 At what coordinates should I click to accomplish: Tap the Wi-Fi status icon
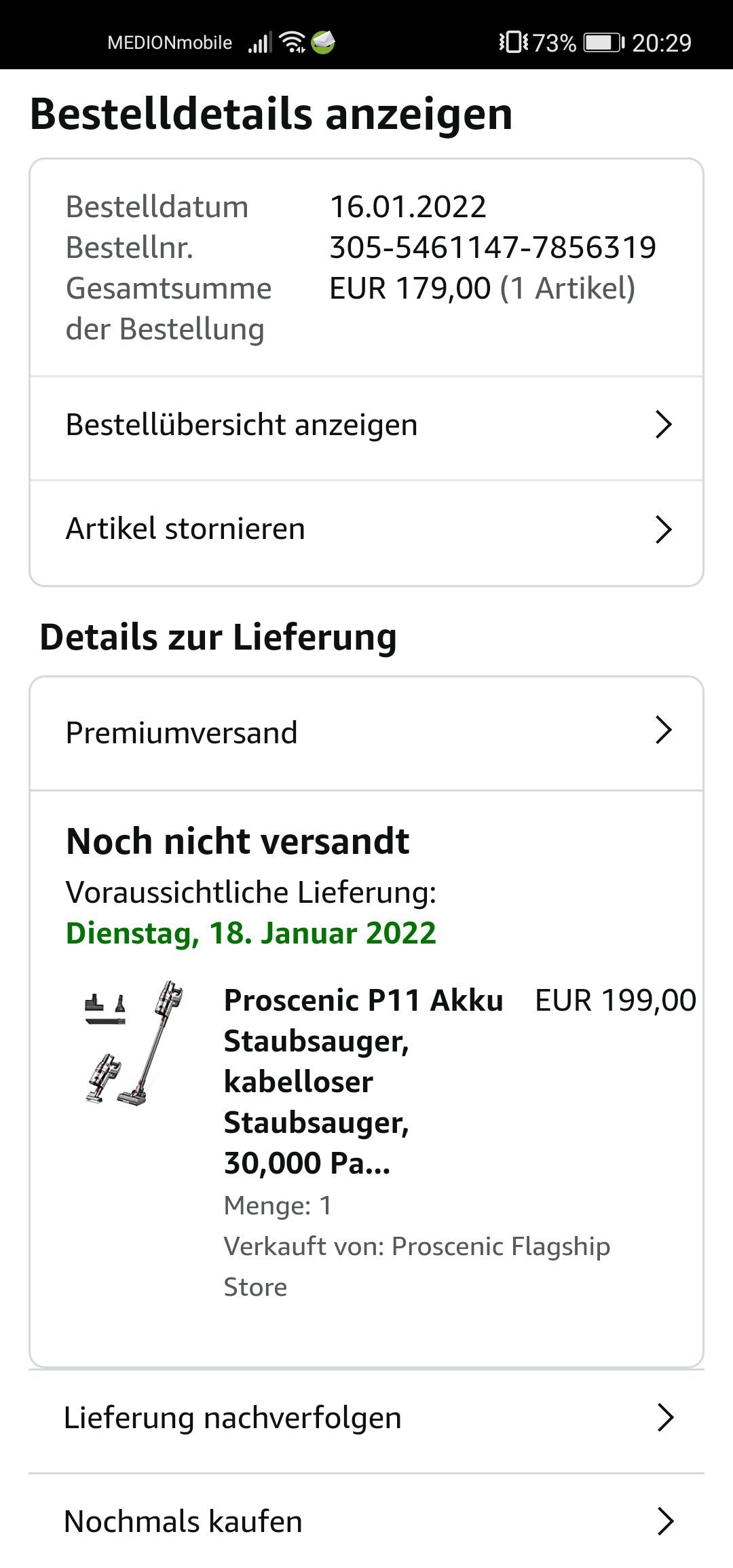coord(293,42)
